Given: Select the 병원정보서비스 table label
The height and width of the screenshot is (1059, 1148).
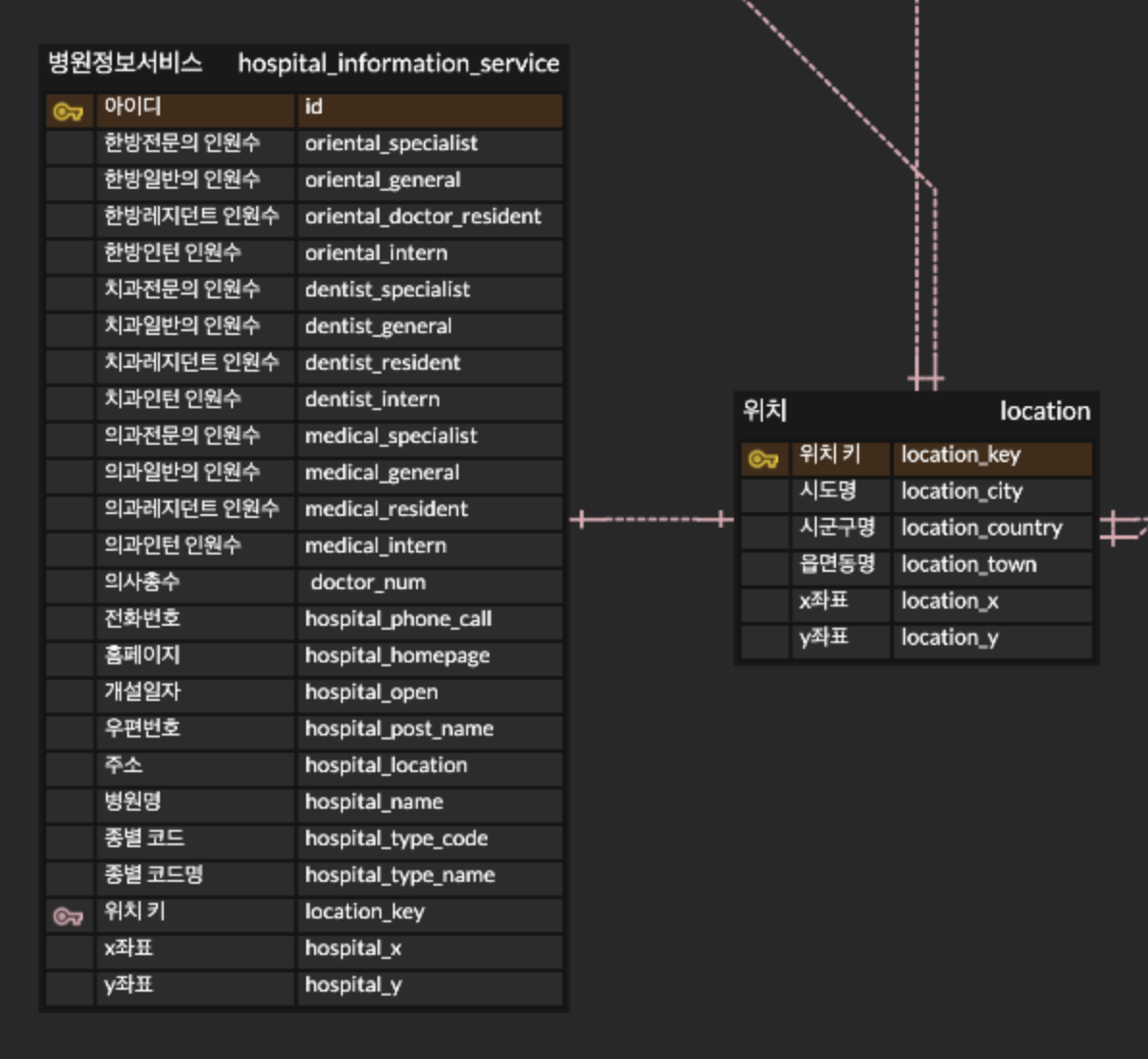Looking at the screenshot, I should click(124, 63).
